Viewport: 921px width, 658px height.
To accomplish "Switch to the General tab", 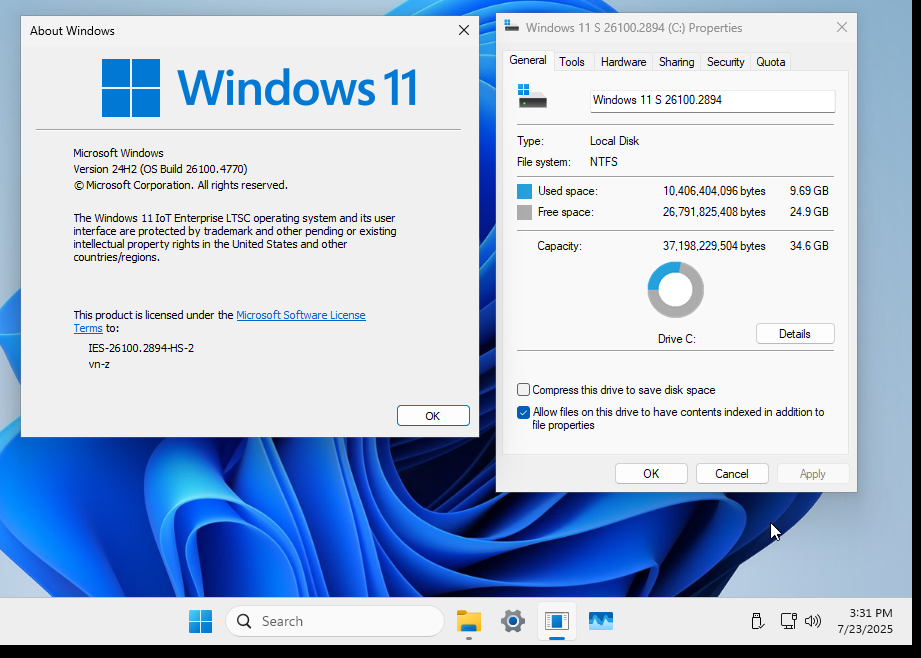I will coord(527,60).
